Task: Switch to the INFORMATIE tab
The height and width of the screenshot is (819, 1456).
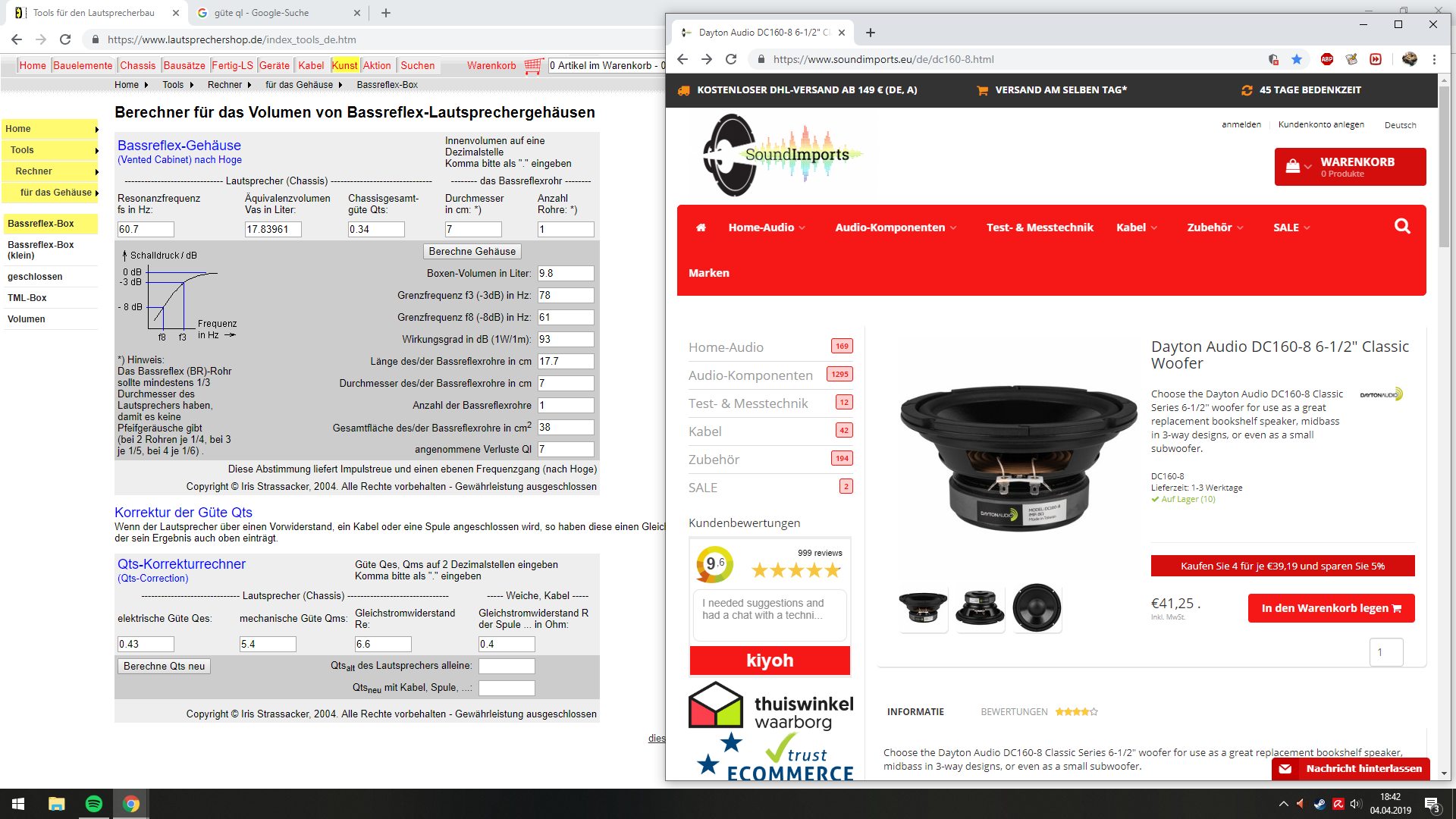Action: (915, 712)
